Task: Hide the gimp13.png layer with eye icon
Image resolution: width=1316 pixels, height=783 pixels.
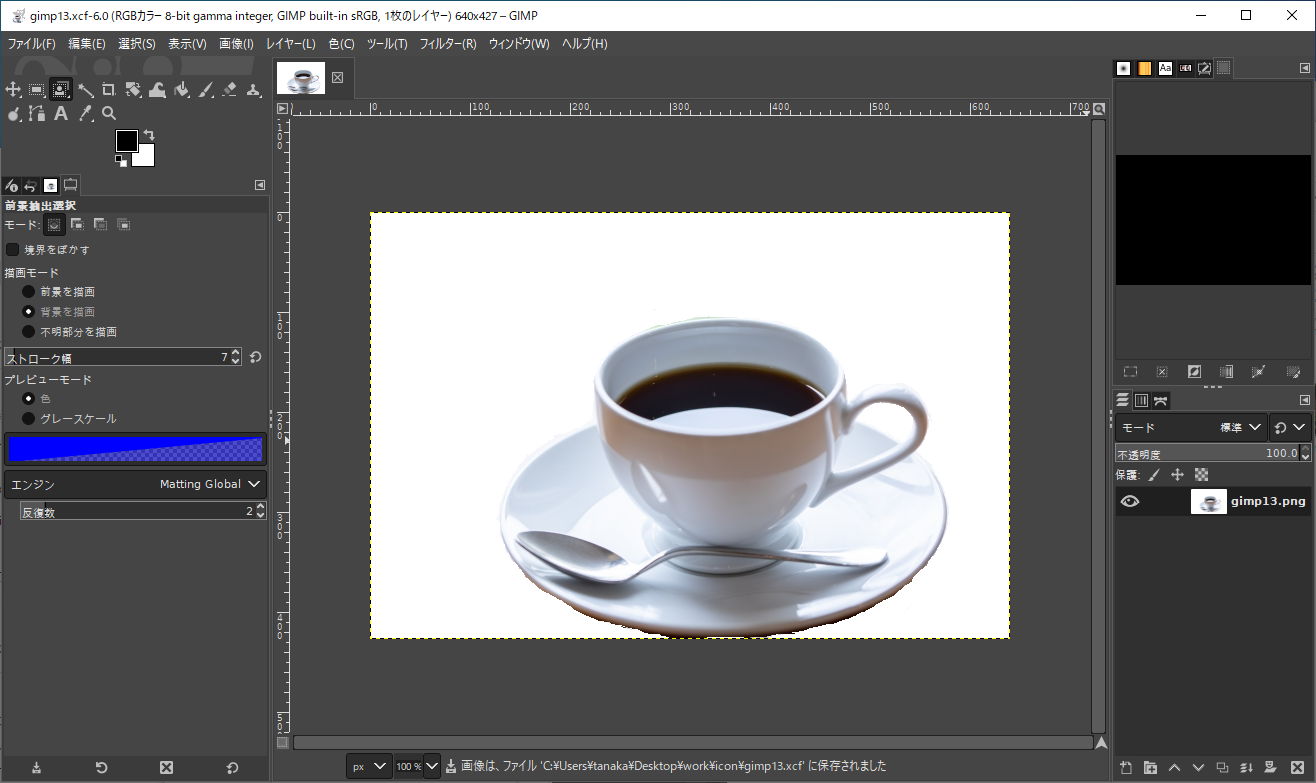Action: point(1129,502)
